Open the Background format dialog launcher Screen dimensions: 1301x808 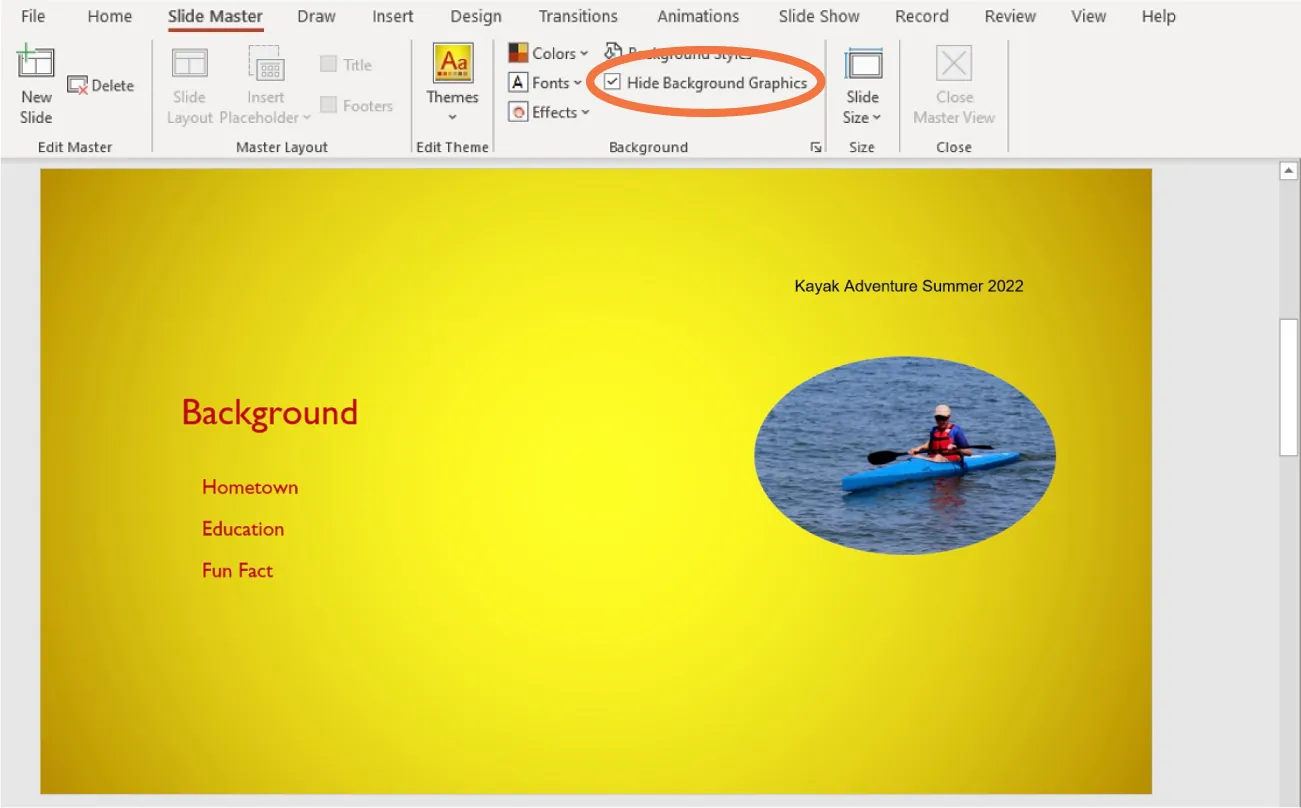[815, 146]
